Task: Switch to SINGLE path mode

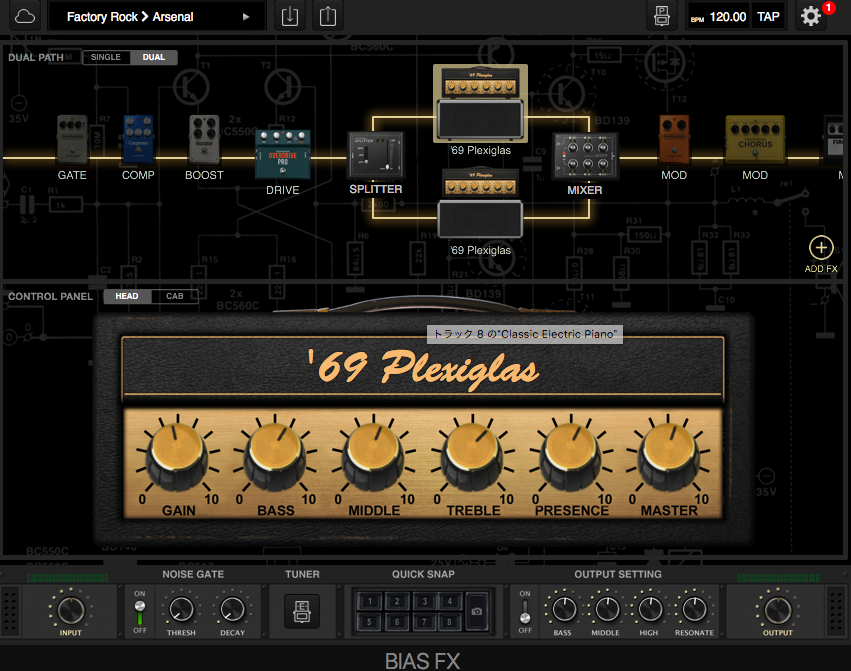Action: [x=106, y=57]
